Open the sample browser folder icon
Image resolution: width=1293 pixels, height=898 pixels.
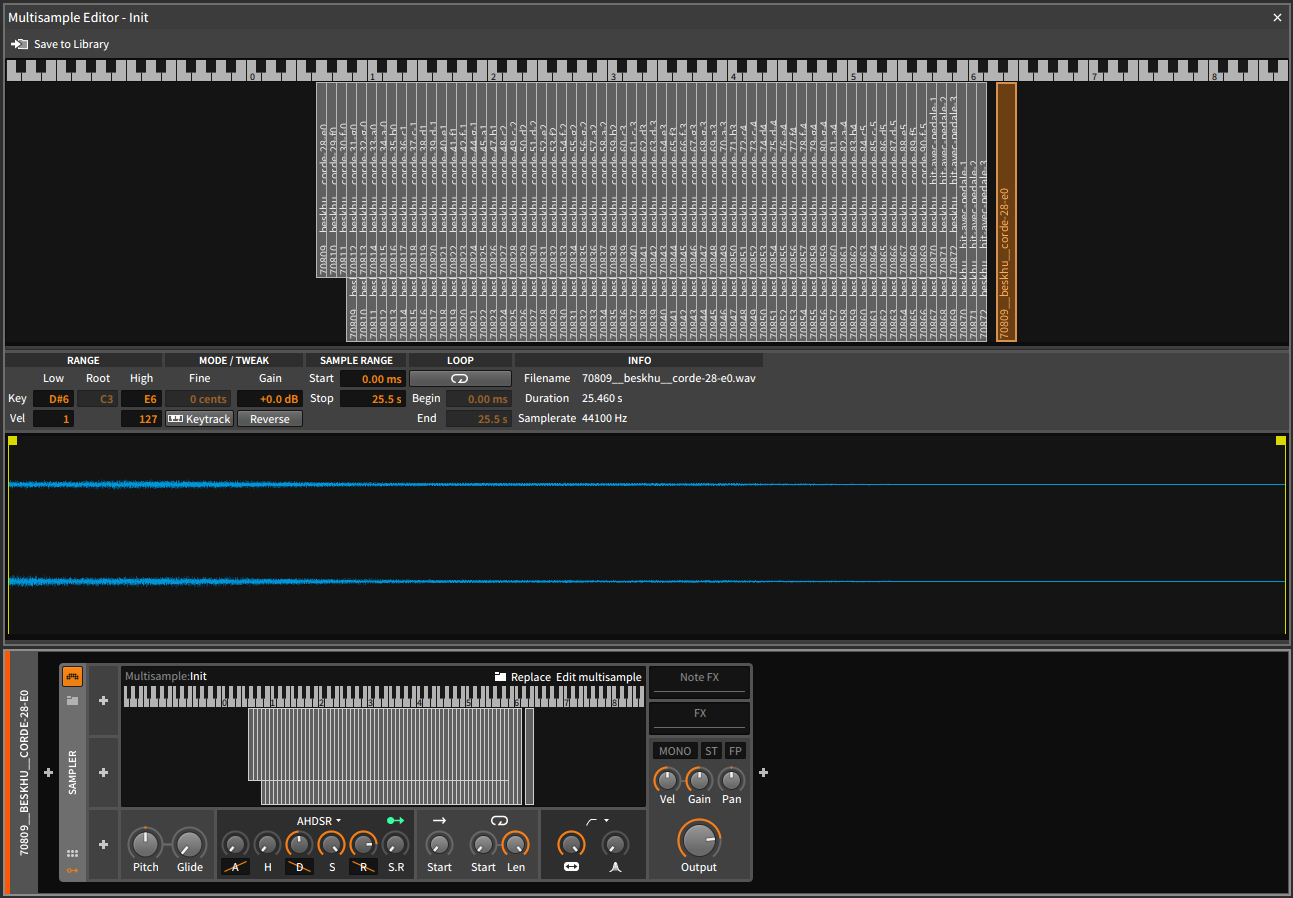(72, 699)
